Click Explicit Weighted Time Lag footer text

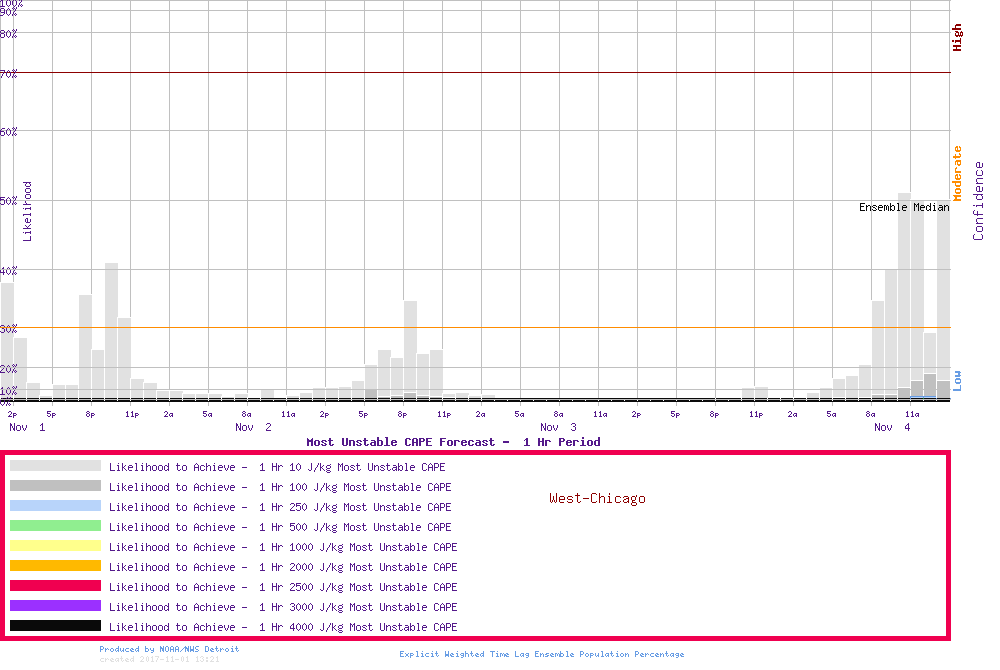[x=542, y=654]
